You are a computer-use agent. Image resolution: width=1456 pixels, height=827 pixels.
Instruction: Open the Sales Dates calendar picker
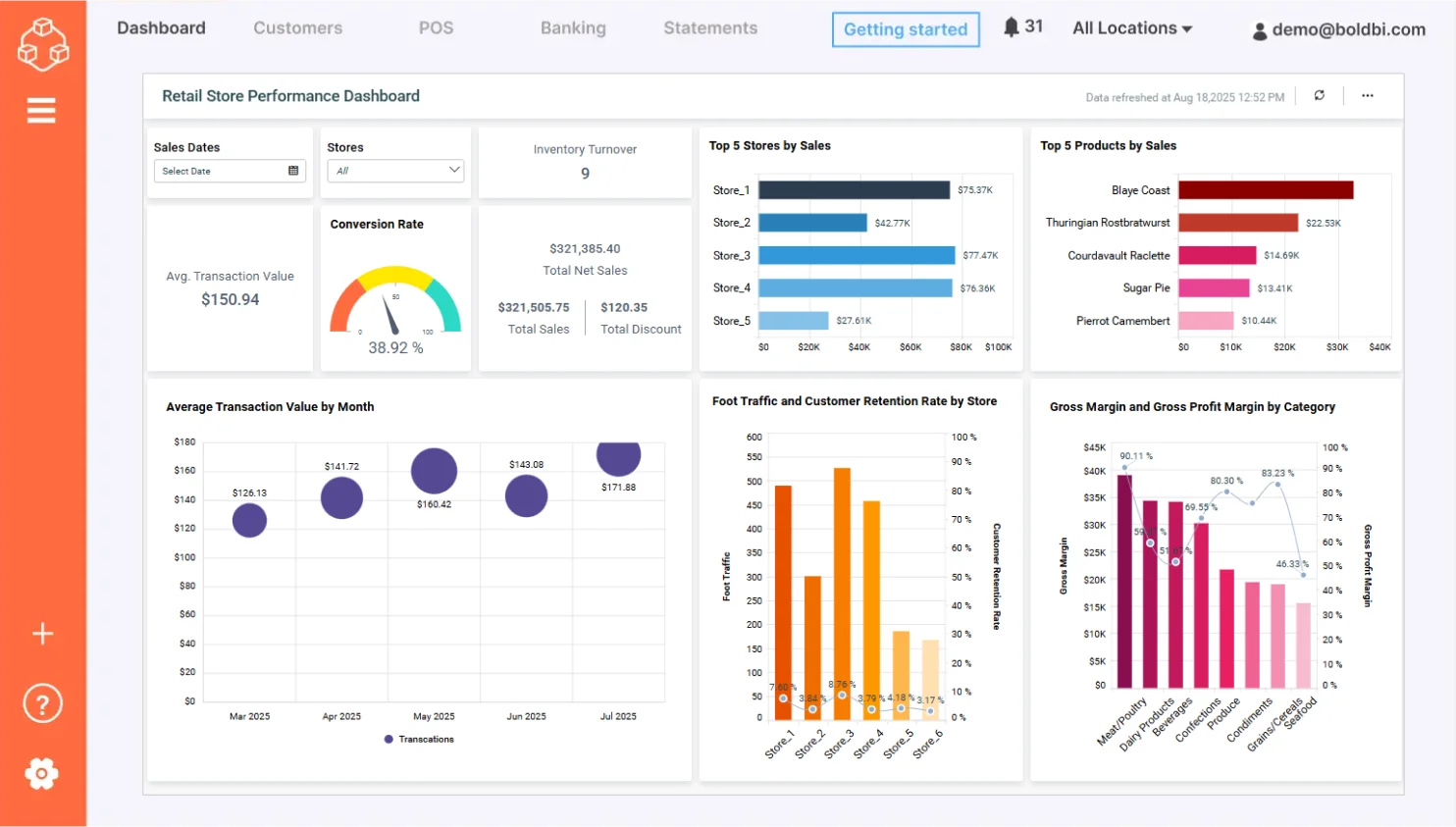tap(292, 171)
